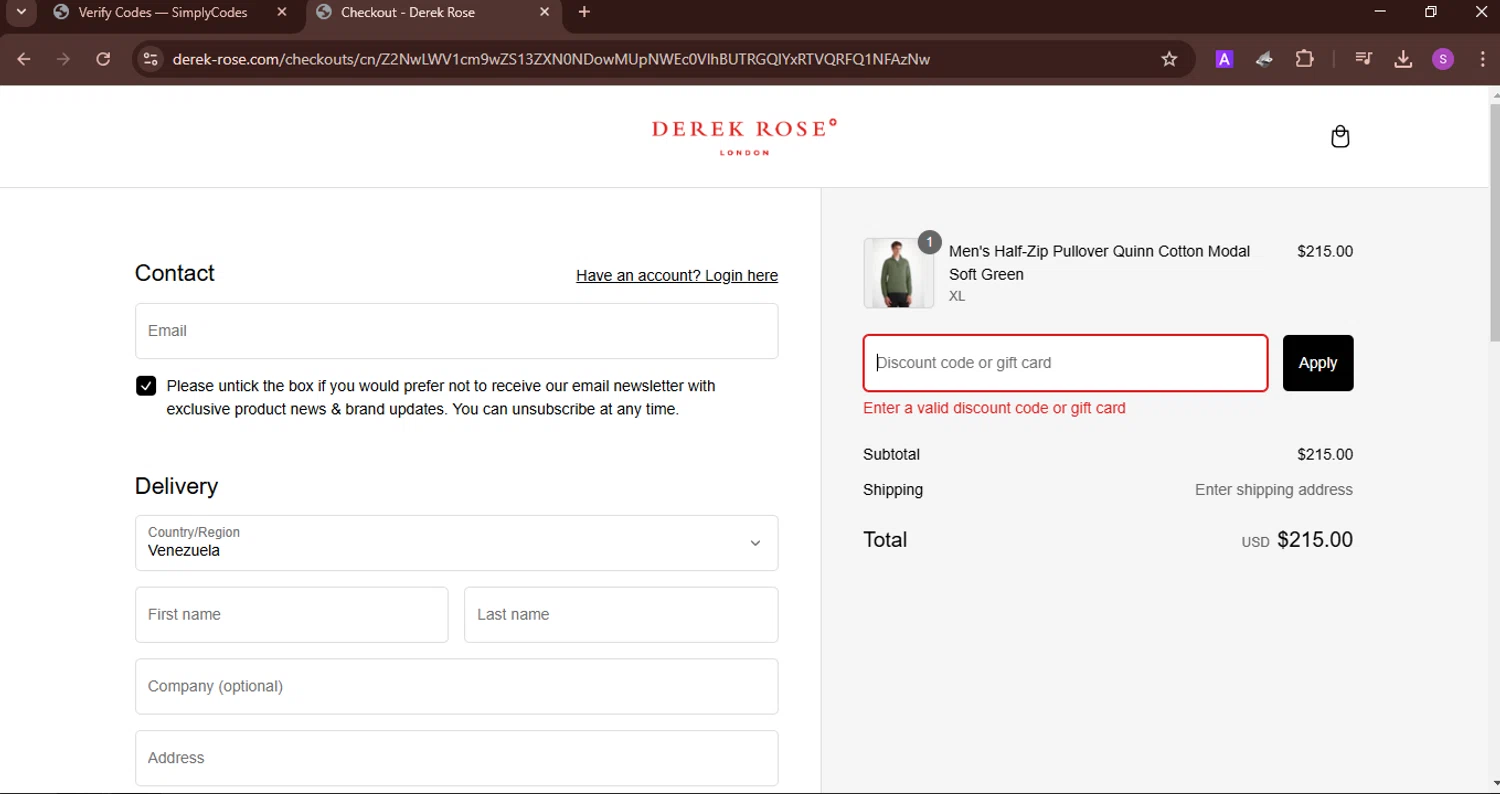Click the Address field
The image size is (1500, 794).
[457, 758]
